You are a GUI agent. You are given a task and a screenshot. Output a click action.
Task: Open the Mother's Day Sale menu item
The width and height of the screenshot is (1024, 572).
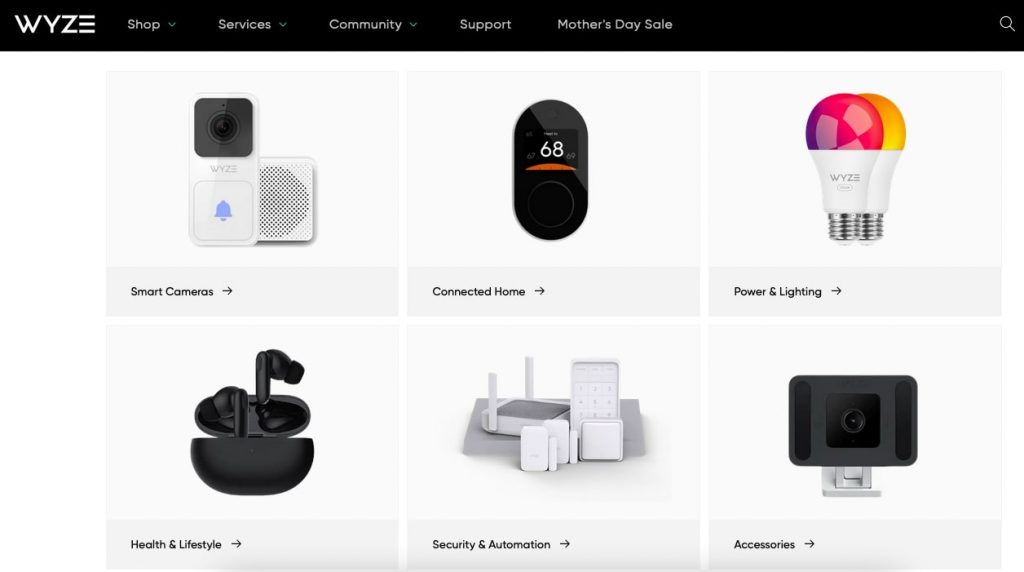click(x=615, y=24)
